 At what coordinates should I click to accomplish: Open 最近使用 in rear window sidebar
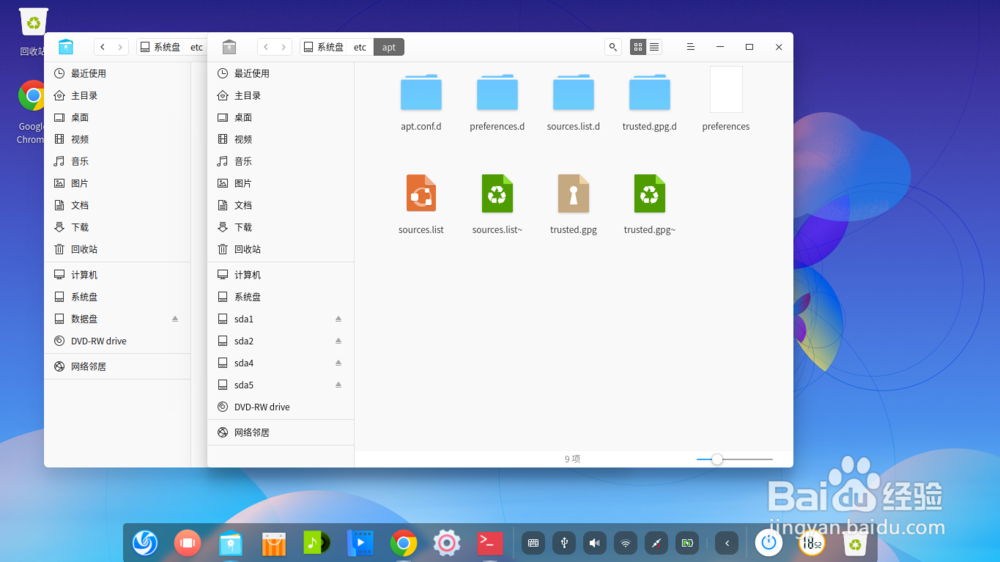pyautogui.click(x=117, y=73)
